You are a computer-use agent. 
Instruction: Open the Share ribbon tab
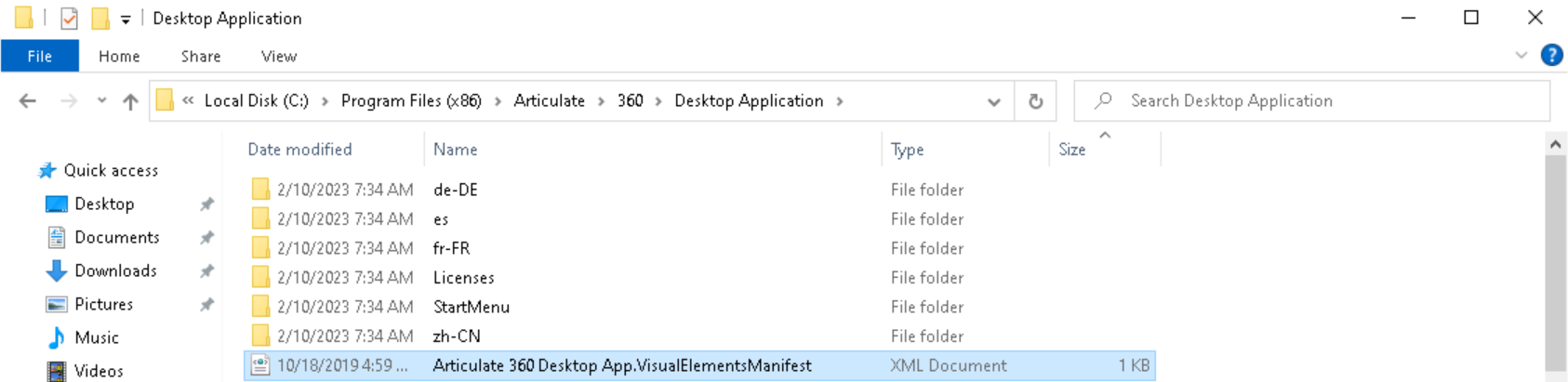pos(201,56)
